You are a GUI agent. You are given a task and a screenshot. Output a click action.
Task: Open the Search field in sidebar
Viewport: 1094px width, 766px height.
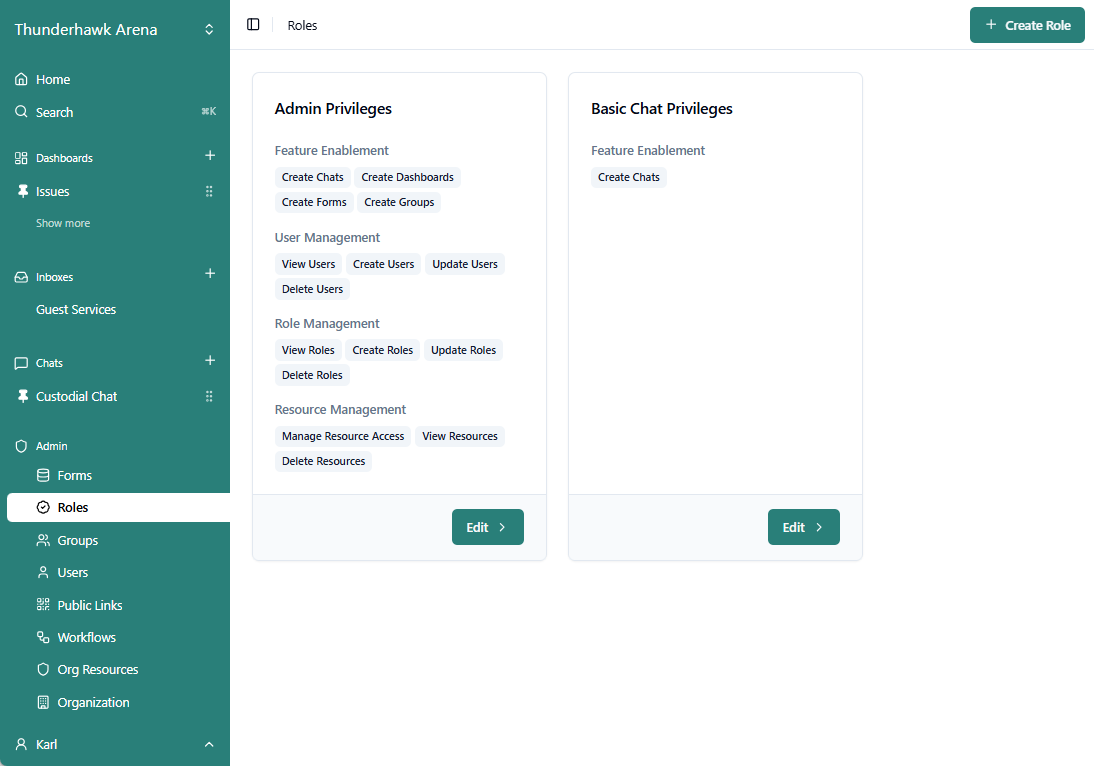point(54,113)
